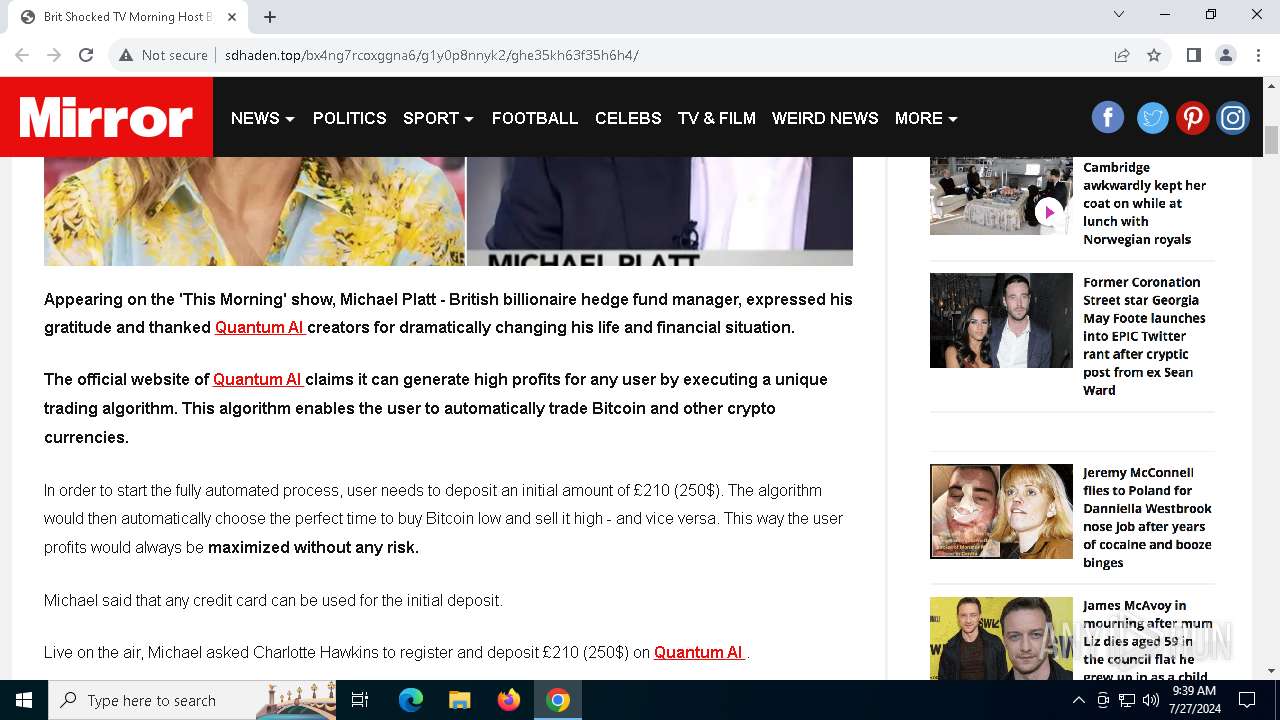Click the Mirror logo
Screen dimensions: 1280x720
click(106, 117)
